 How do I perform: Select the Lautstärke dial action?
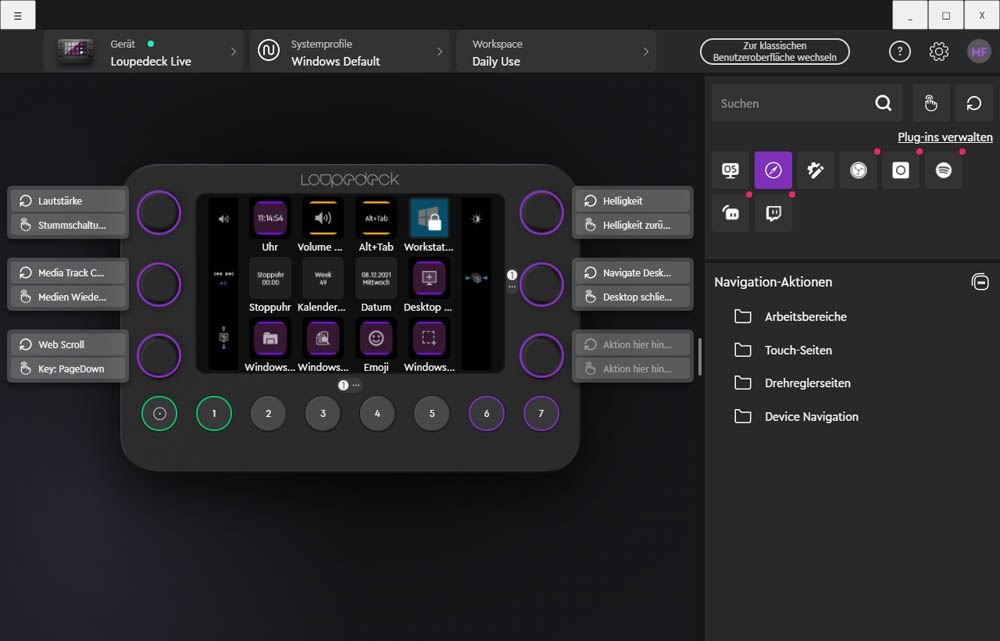[68, 201]
